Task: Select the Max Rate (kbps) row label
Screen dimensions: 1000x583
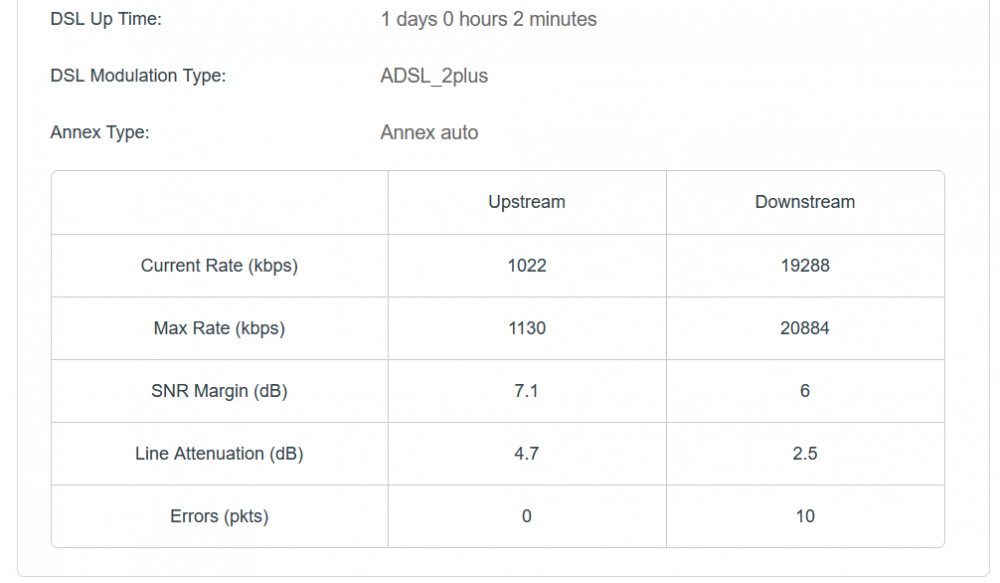Action: tap(219, 328)
